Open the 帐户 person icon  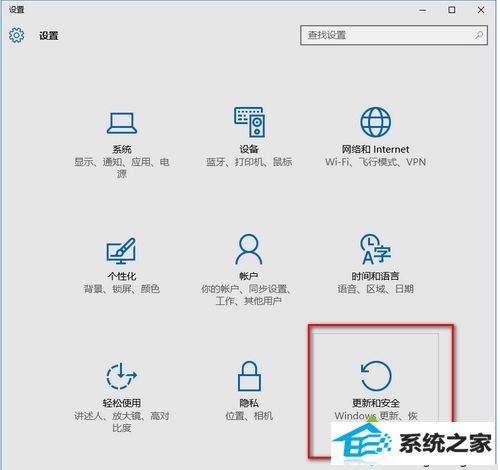click(249, 249)
